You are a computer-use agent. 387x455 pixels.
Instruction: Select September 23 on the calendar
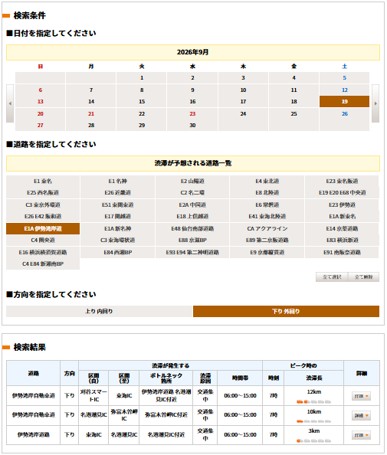(x=192, y=114)
